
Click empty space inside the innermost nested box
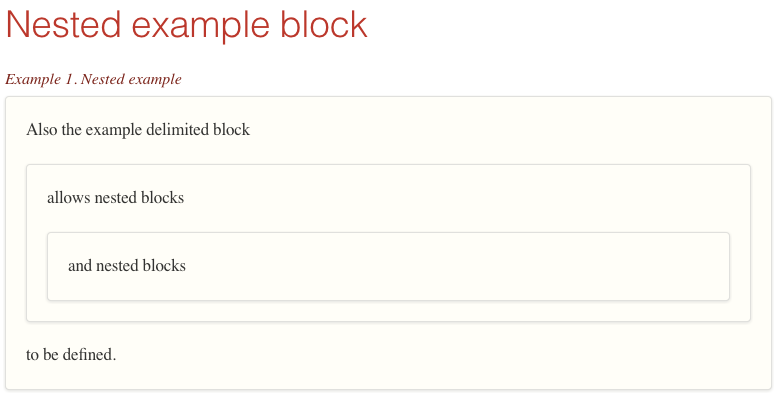(450, 266)
